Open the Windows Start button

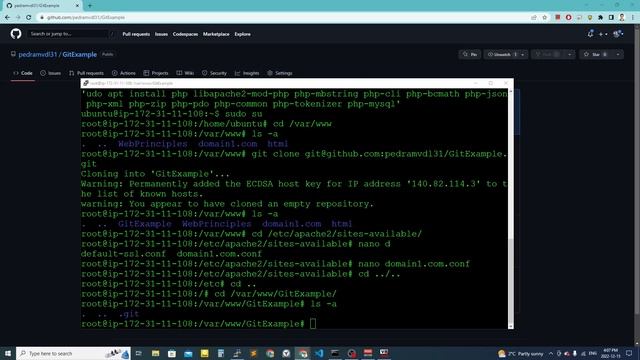pos(8,353)
